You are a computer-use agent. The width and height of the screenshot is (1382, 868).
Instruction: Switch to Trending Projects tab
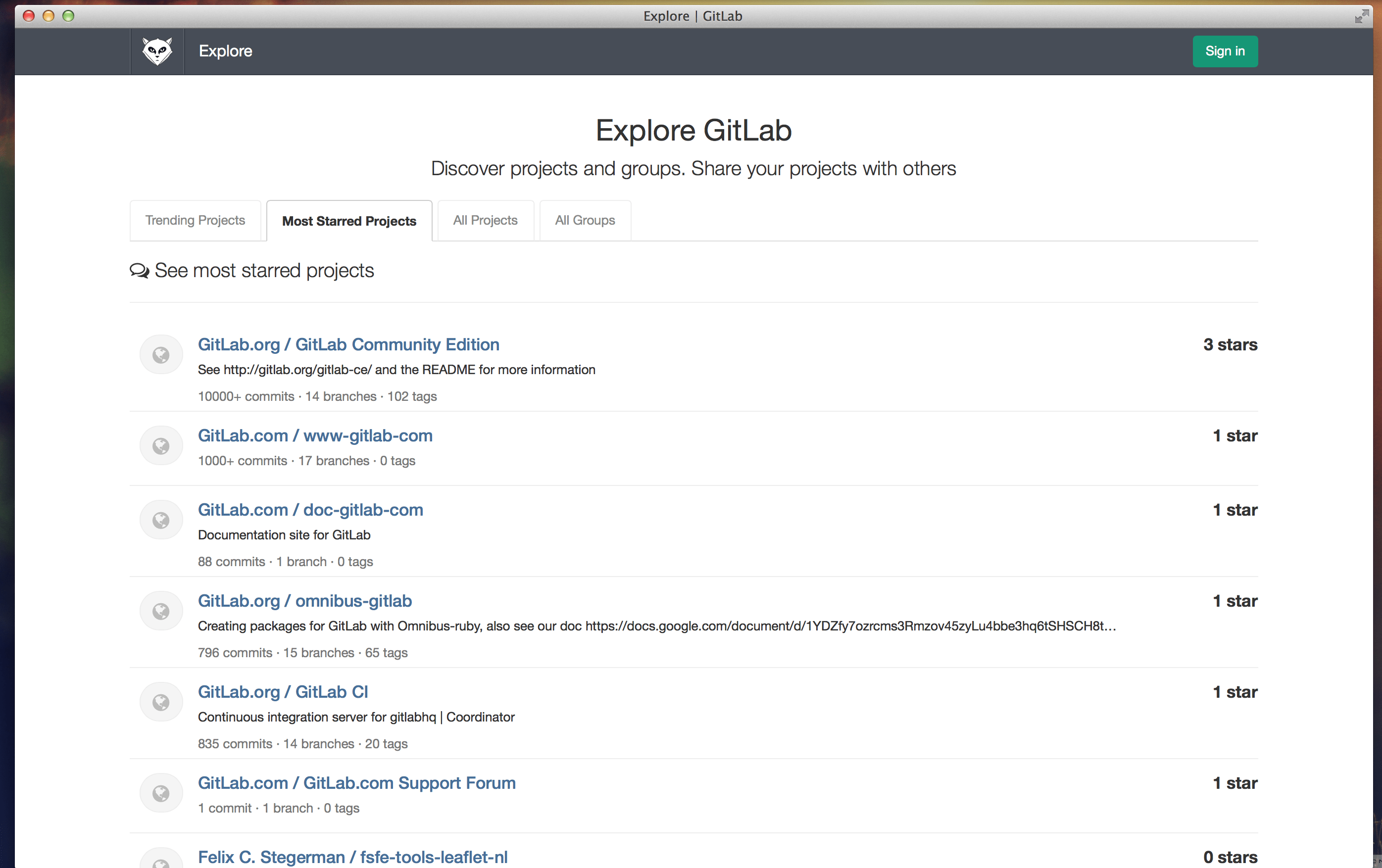[195, 220]
